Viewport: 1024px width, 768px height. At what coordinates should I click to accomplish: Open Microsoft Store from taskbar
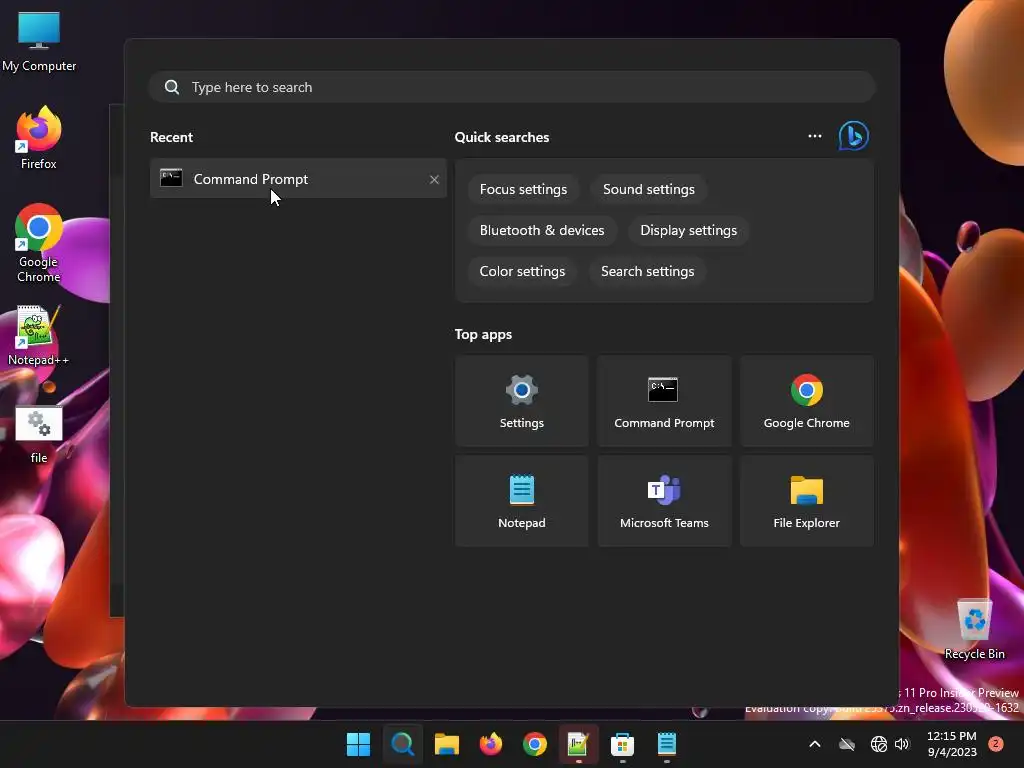pos(622,744)
